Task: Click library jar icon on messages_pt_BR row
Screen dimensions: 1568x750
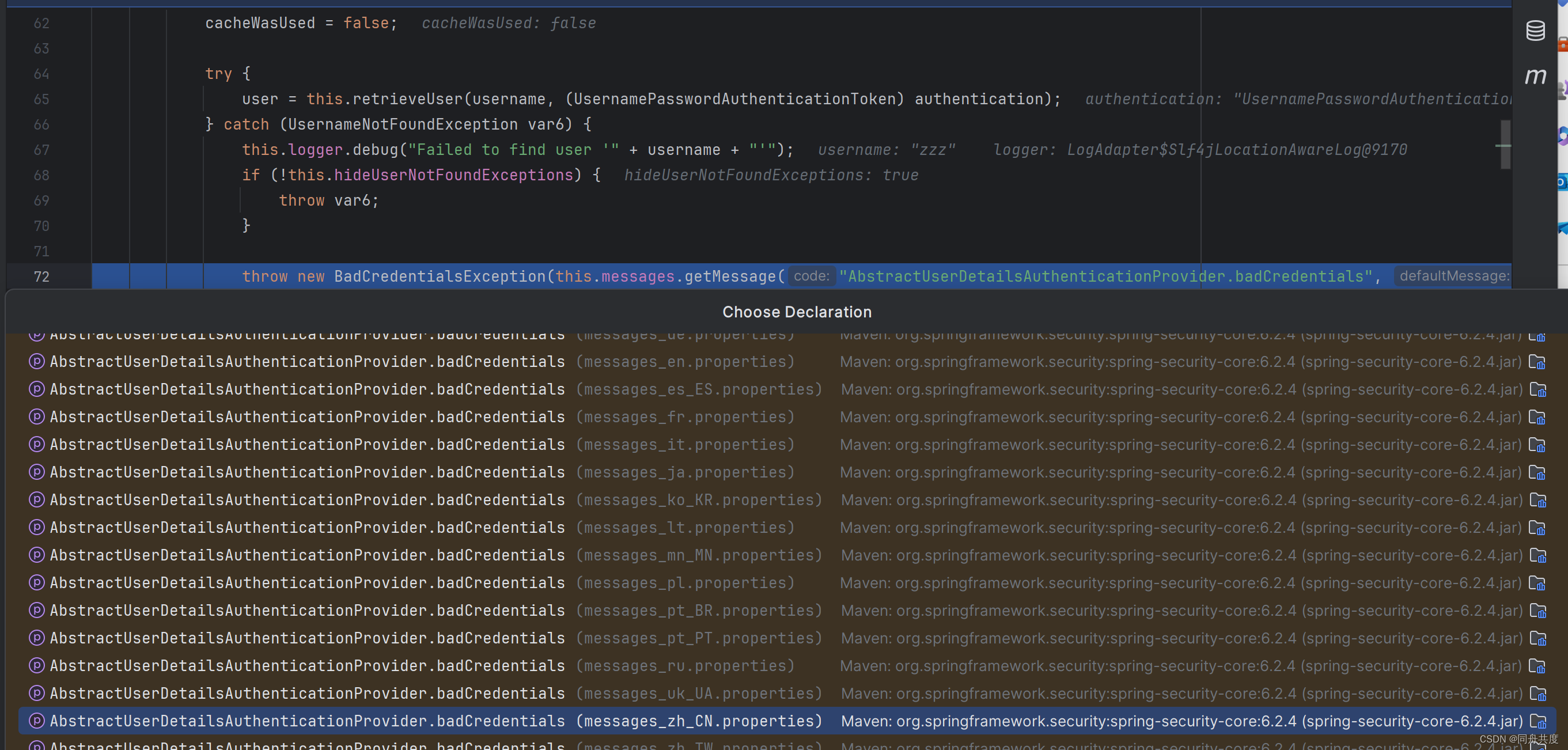Action: click(1537, 611)
